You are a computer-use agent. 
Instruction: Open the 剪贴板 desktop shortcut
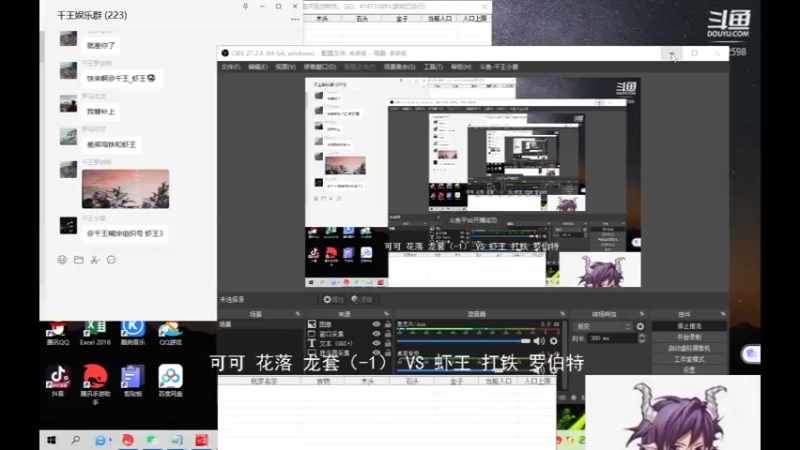click(x=133, y=381)
